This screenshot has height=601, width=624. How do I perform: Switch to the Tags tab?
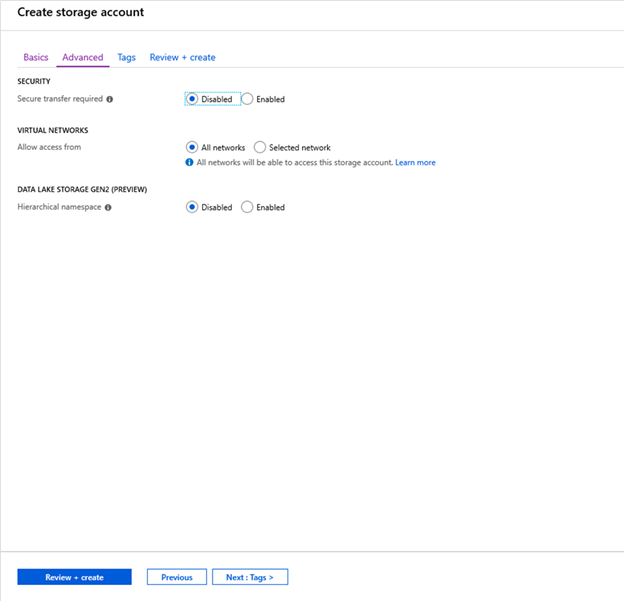[x=127, y=57]
